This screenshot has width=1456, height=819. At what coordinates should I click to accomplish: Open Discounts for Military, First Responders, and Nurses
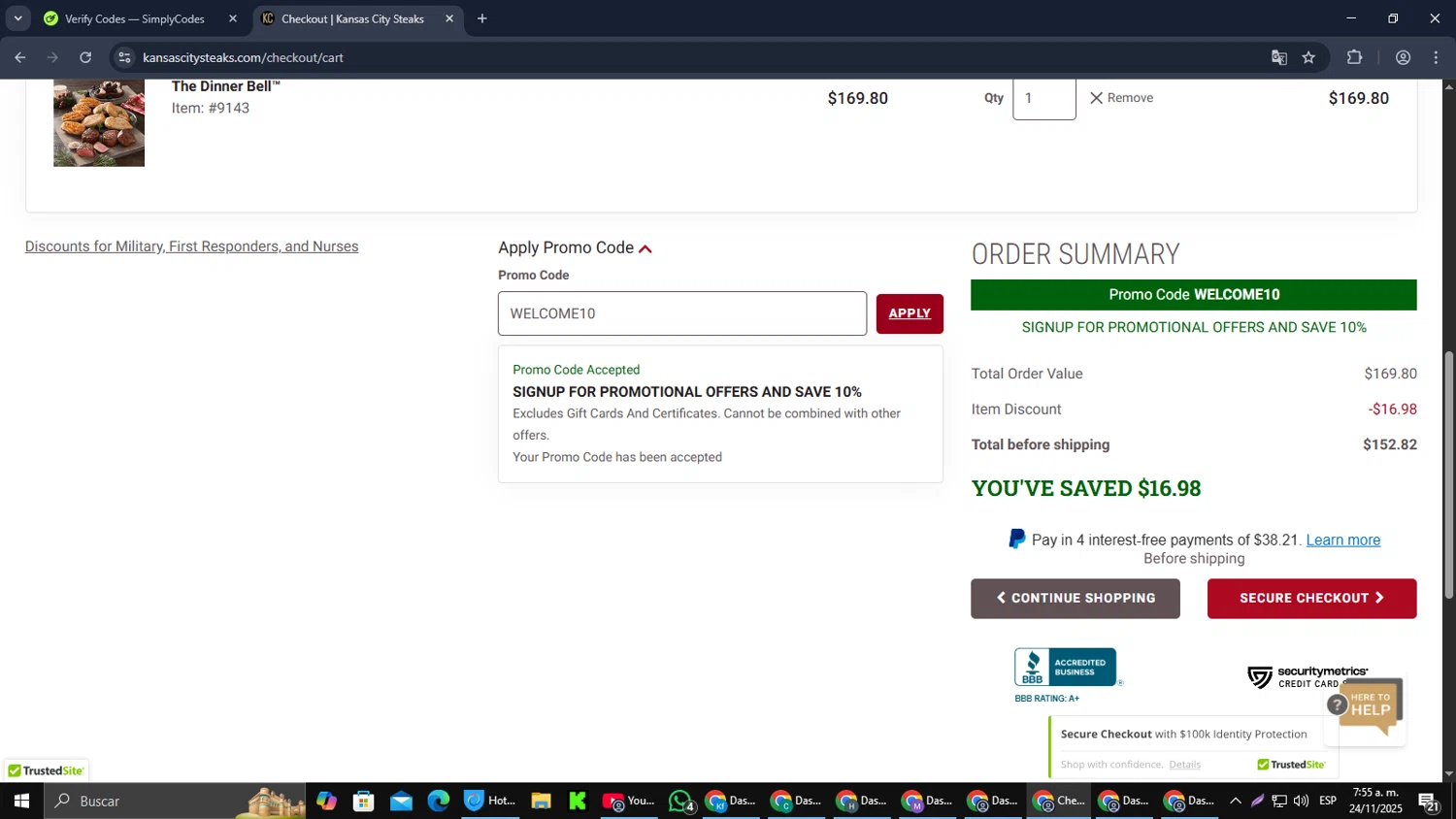tap(192, 246)
